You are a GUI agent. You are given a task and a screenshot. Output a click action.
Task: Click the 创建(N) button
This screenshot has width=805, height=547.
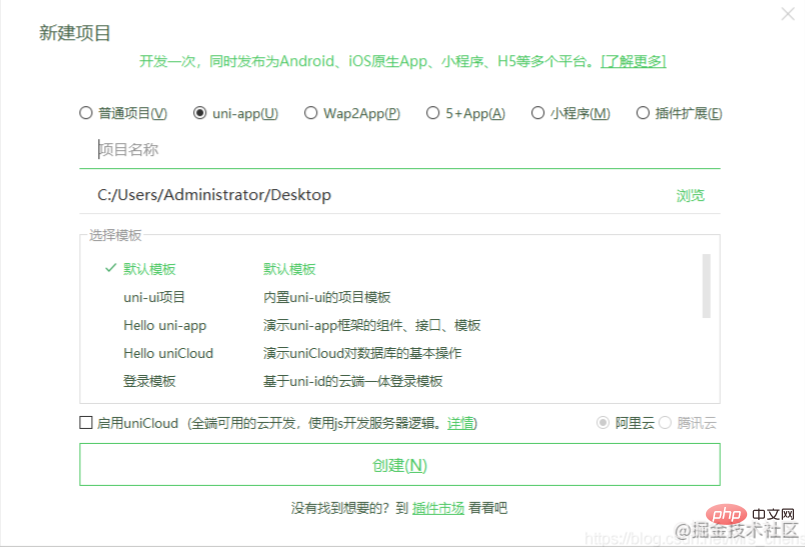pos(399,465)
